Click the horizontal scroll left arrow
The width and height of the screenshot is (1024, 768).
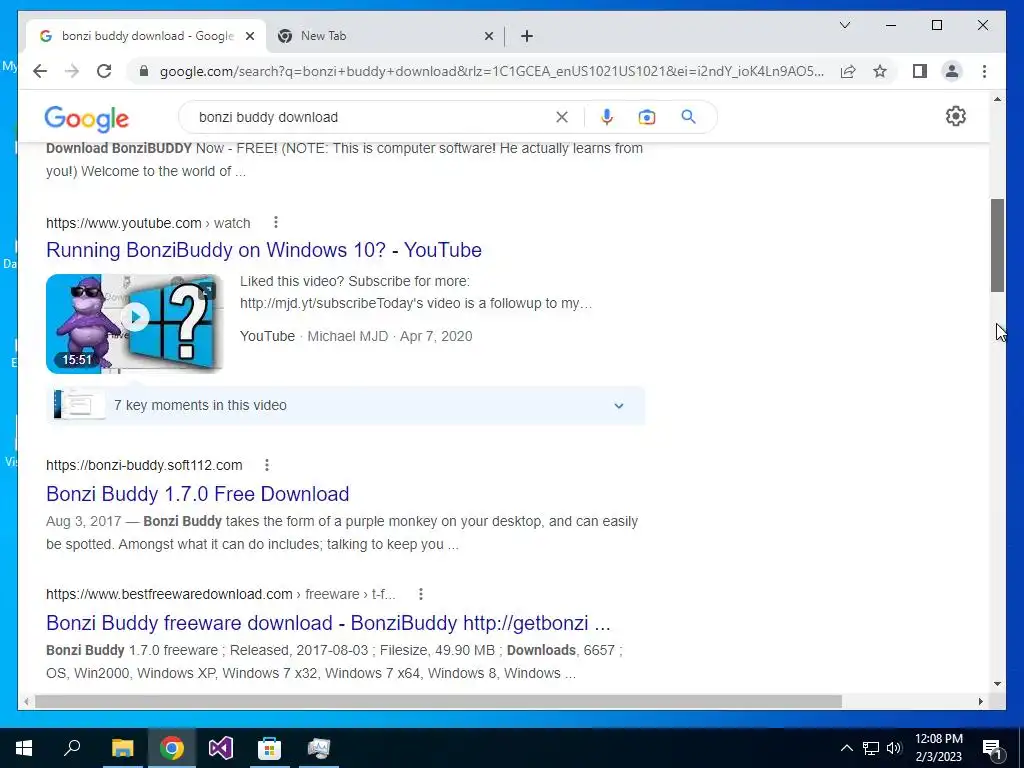point(26,701)
